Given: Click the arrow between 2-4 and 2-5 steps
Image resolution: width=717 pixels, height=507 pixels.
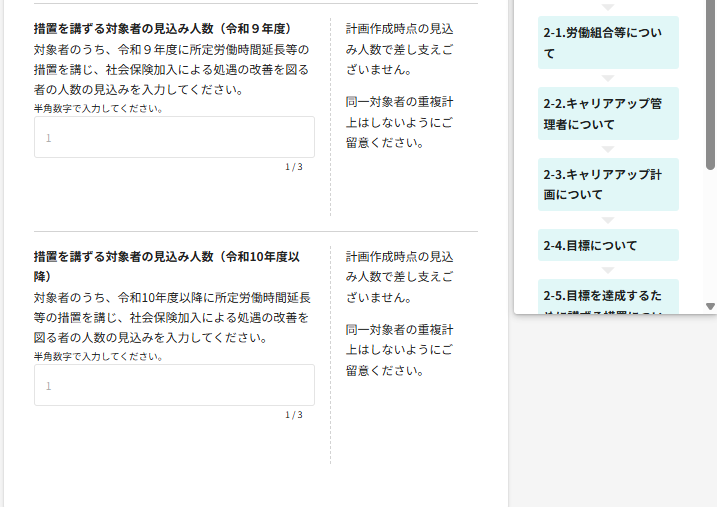Looking at the screenshot, I should click(x=608, y=270).
